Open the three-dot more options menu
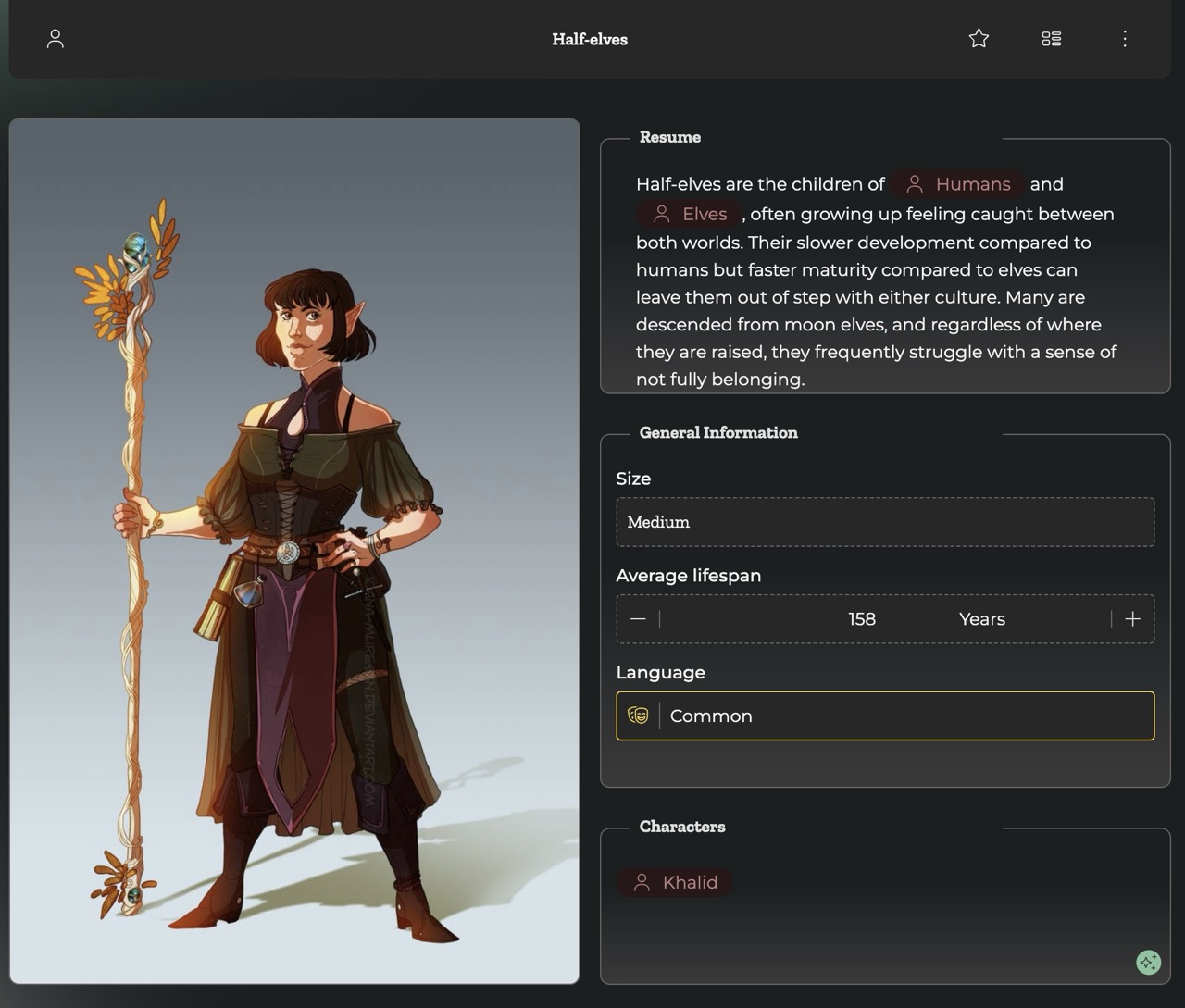The height and width of the screenshot is (1008, 1185). (1124, 39)
